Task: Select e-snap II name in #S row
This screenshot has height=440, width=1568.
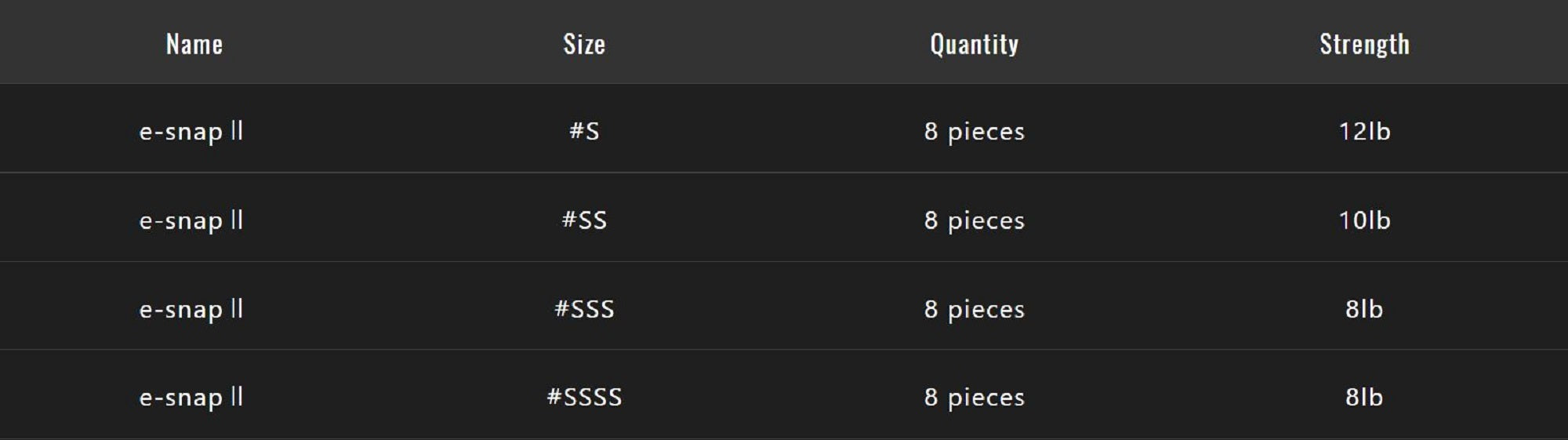Action: point(191,131)
